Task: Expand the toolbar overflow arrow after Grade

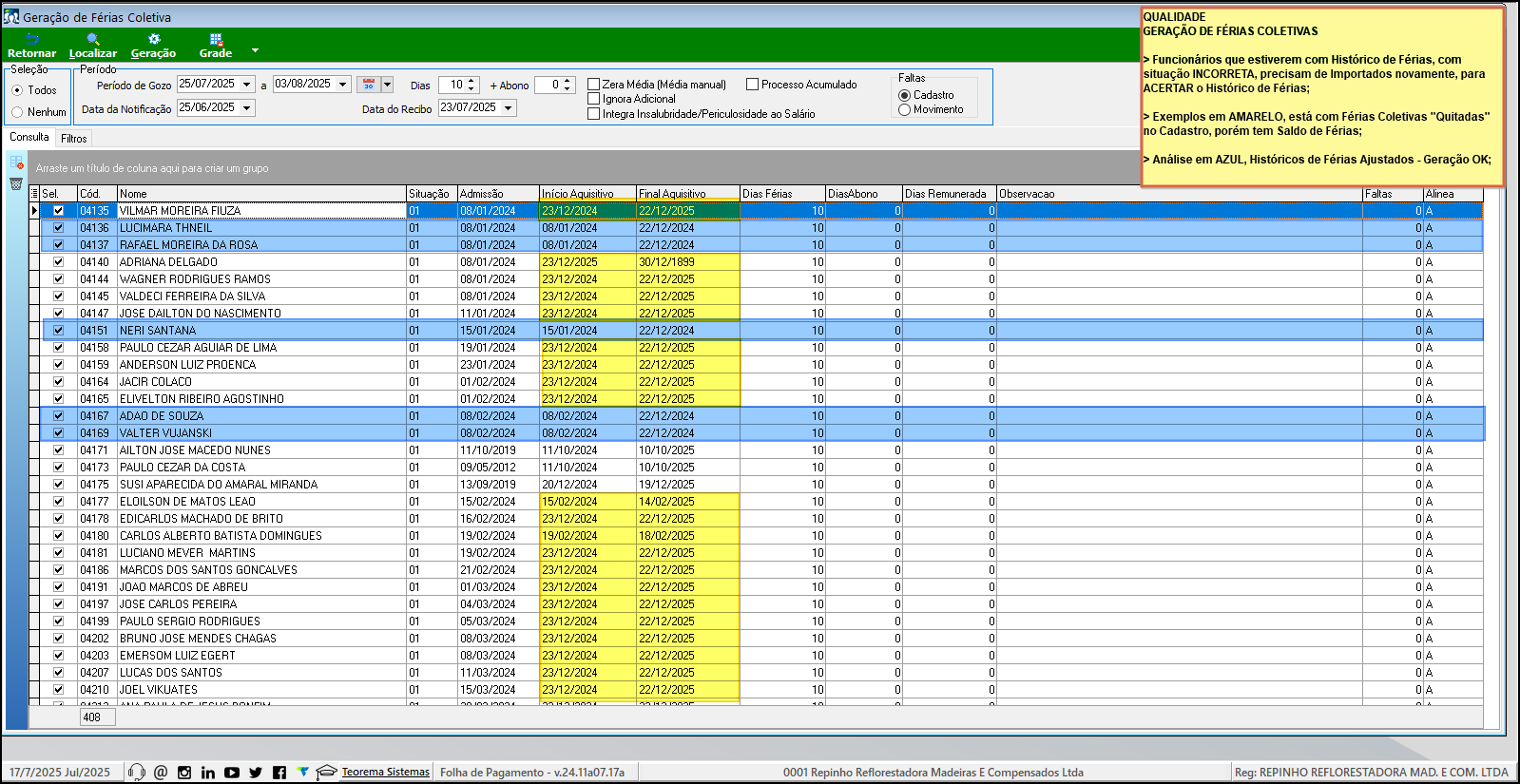Action: coord(255,50)
